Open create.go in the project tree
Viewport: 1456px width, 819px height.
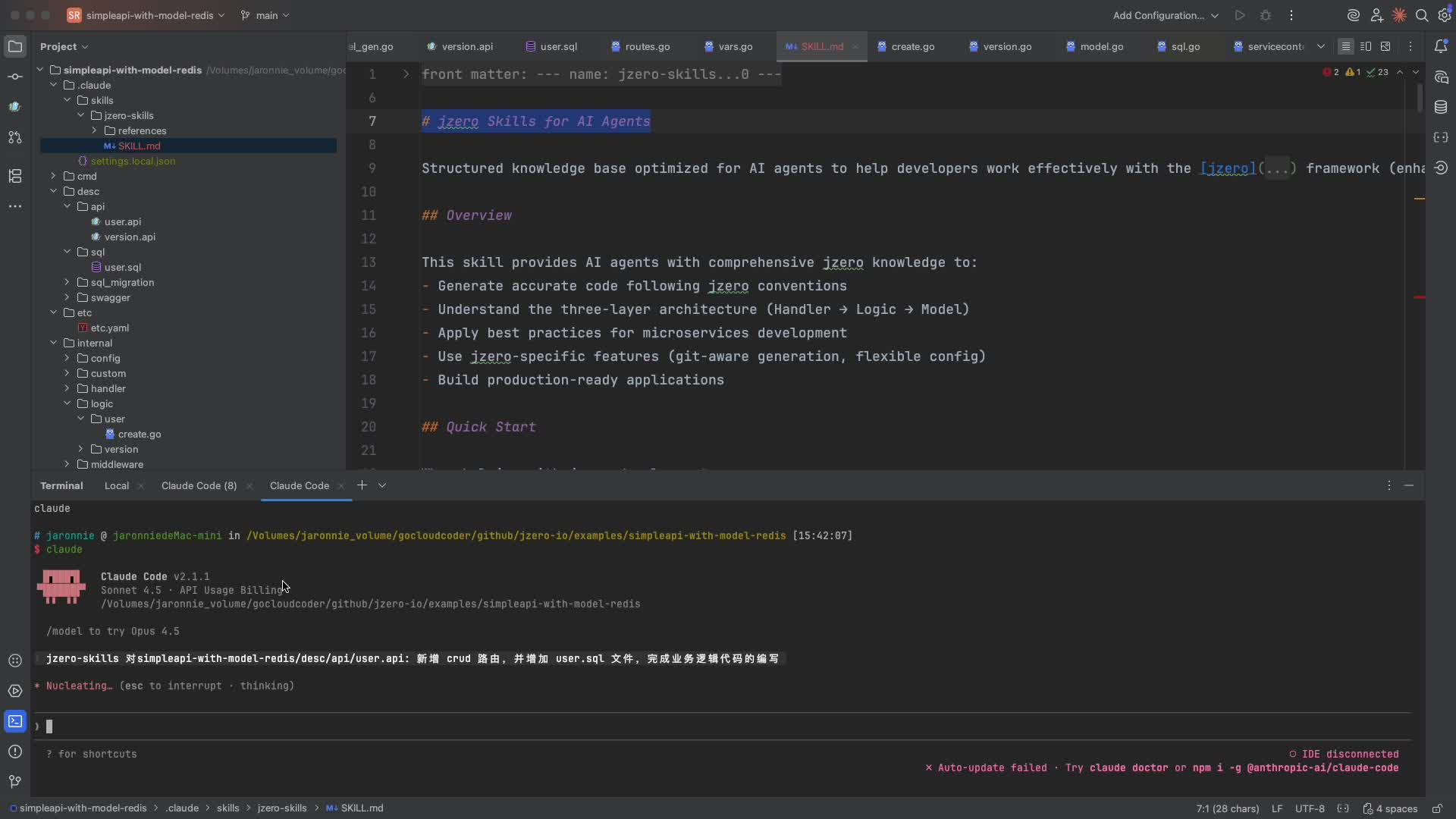point(133,434)
